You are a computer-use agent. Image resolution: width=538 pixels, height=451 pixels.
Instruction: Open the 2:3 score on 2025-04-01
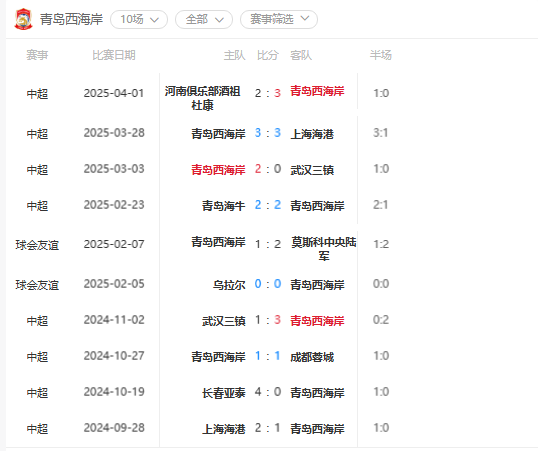click(x=268, y=93)
